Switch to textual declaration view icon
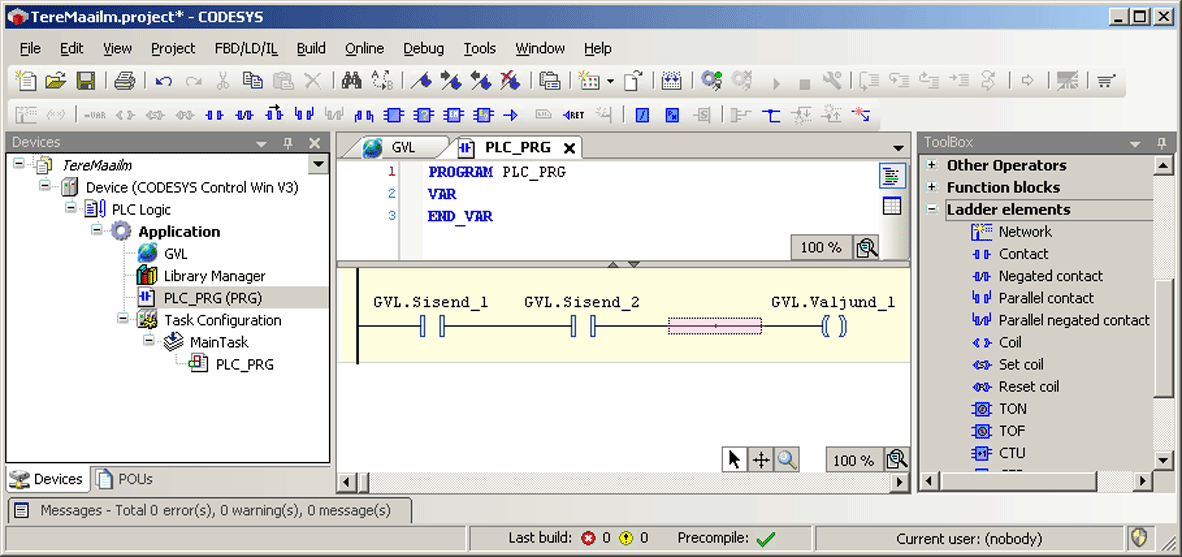This screenshot has width=1182, height=557. [893, 177]
